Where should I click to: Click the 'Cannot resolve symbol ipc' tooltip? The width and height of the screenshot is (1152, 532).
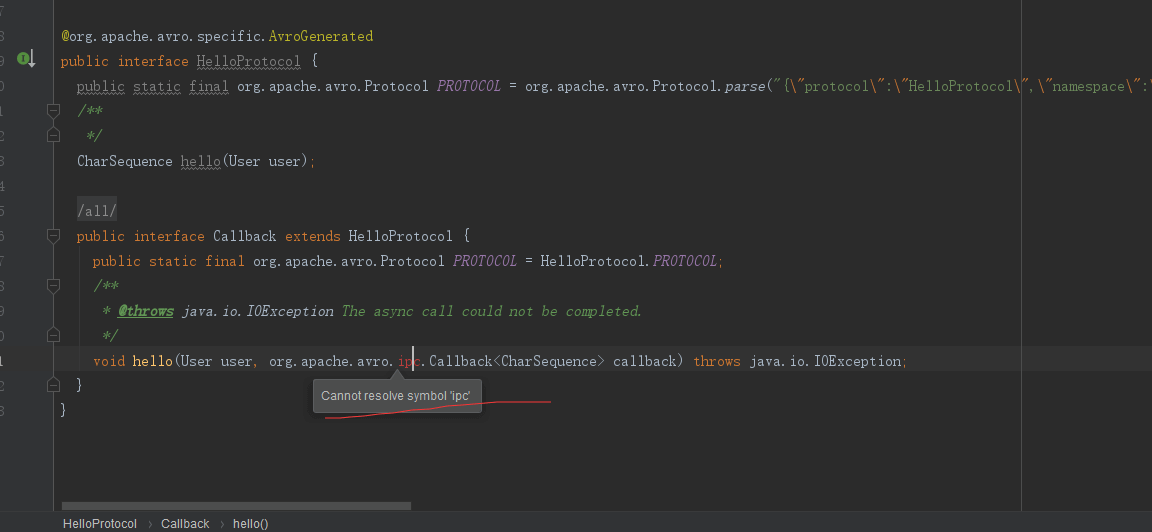click(396, 396)
